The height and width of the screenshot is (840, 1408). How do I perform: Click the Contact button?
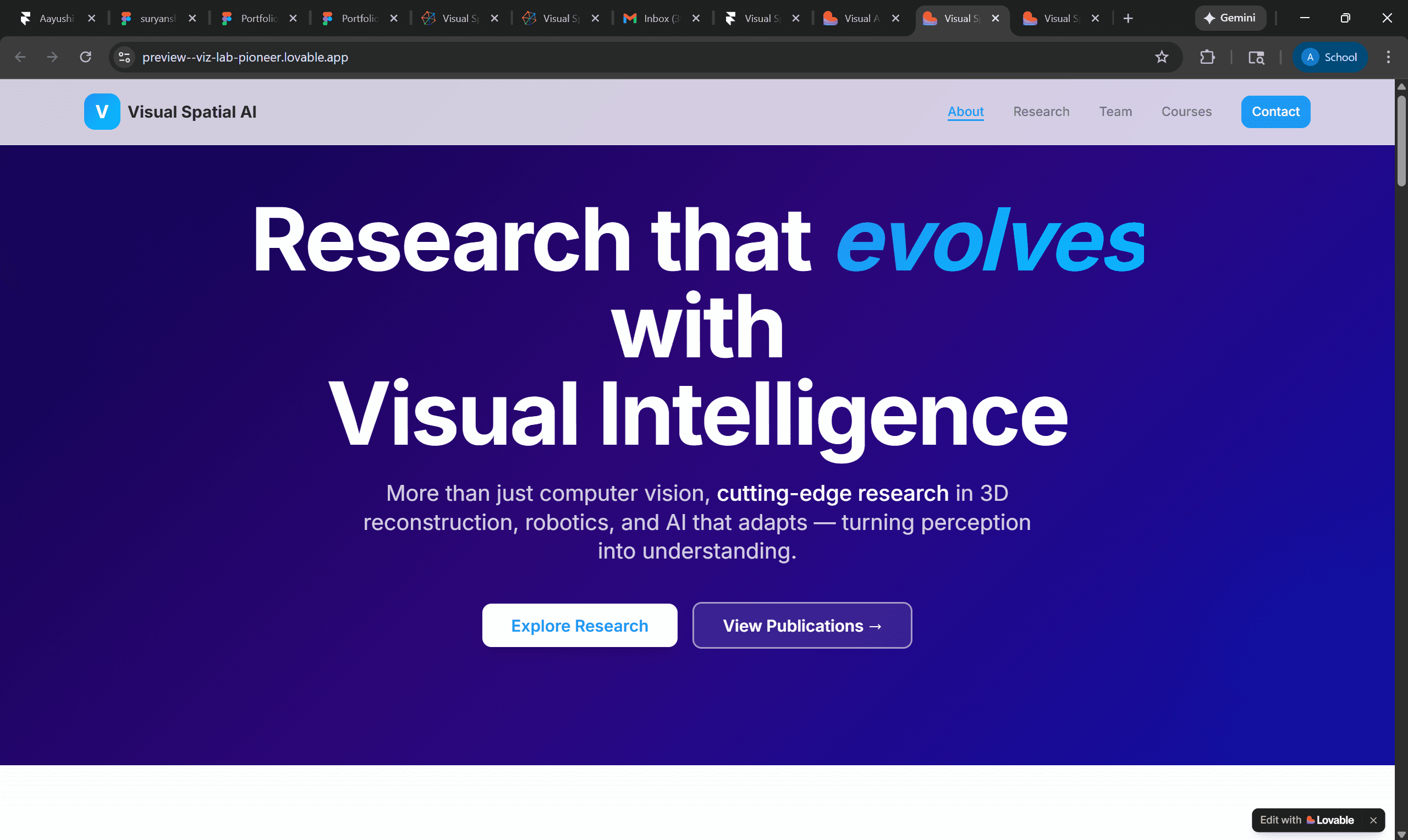(x=1275, y=112)
